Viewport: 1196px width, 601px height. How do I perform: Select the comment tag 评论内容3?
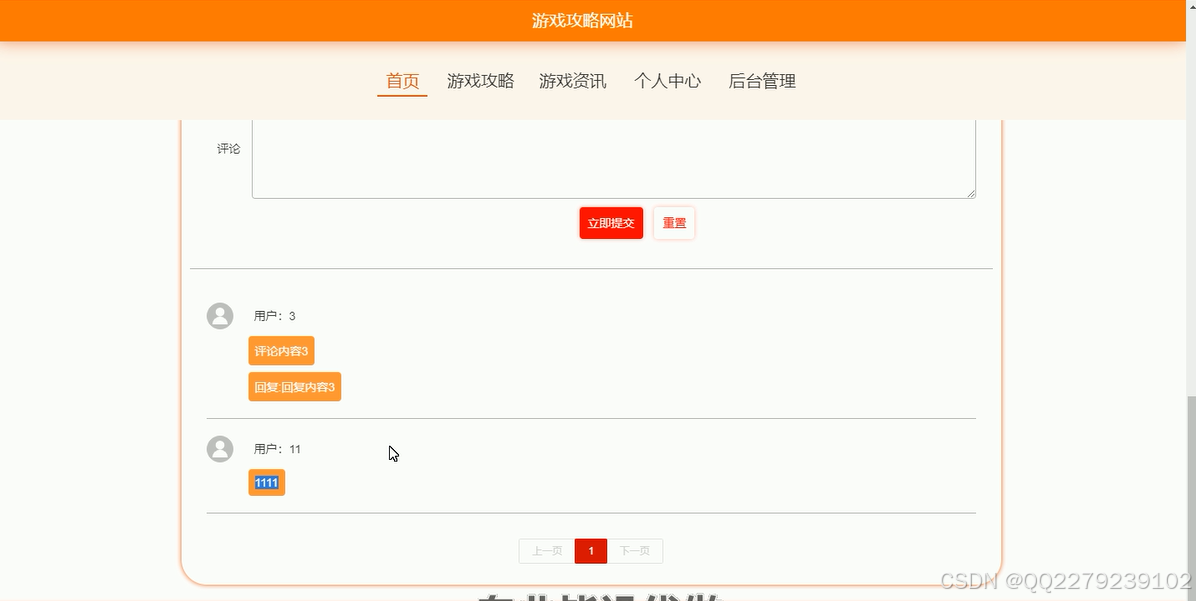coord(280,350)
